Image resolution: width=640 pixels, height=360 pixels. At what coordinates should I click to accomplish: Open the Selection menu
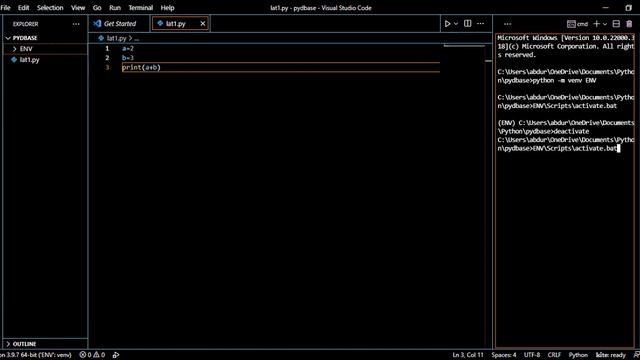tap(50, 8)
